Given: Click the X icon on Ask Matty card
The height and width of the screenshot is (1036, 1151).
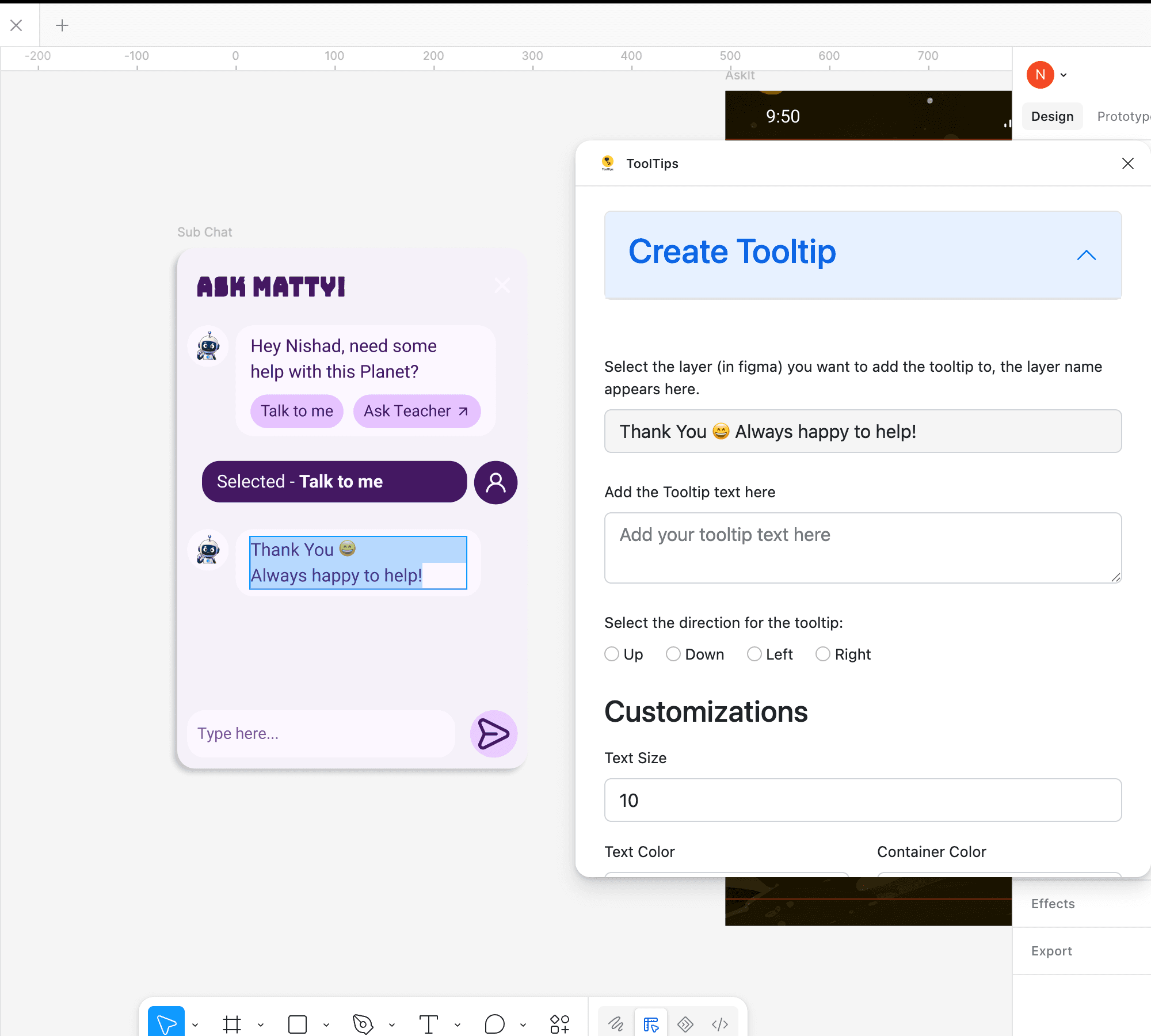Looking at the screenshot, I should click(502, 285).
